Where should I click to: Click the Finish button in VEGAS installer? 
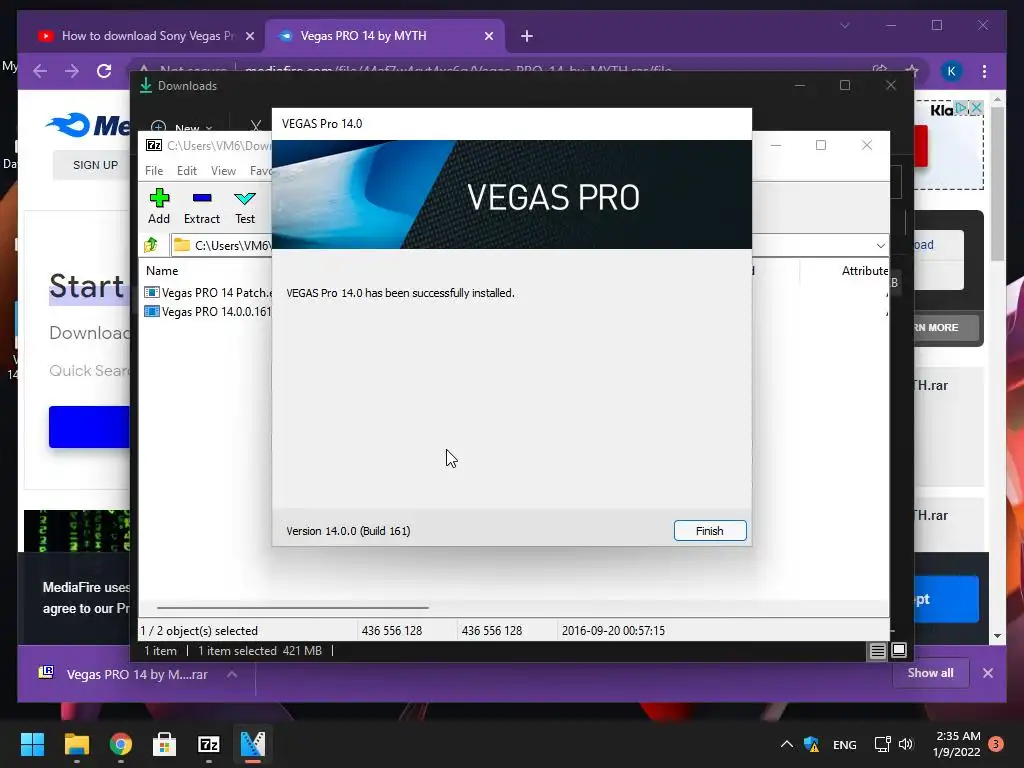710,531
